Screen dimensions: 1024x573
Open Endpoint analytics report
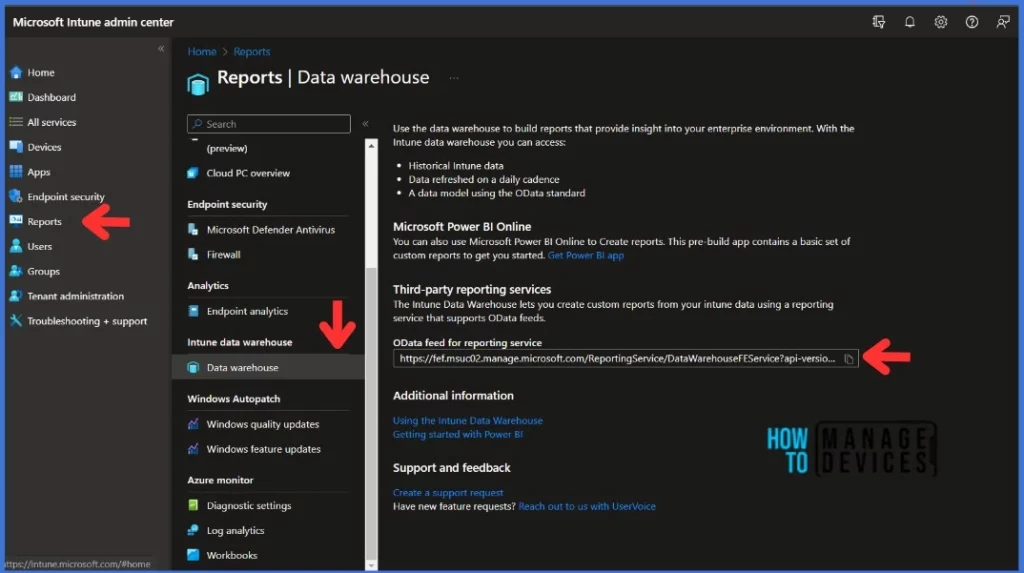(x=247, y=312)
